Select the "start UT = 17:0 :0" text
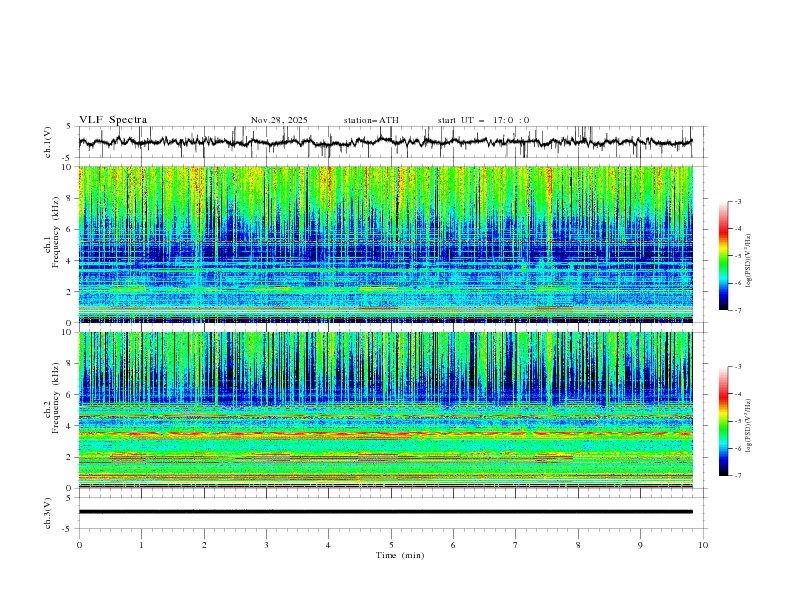Screen dimensions: 792x612 [483, 120]
